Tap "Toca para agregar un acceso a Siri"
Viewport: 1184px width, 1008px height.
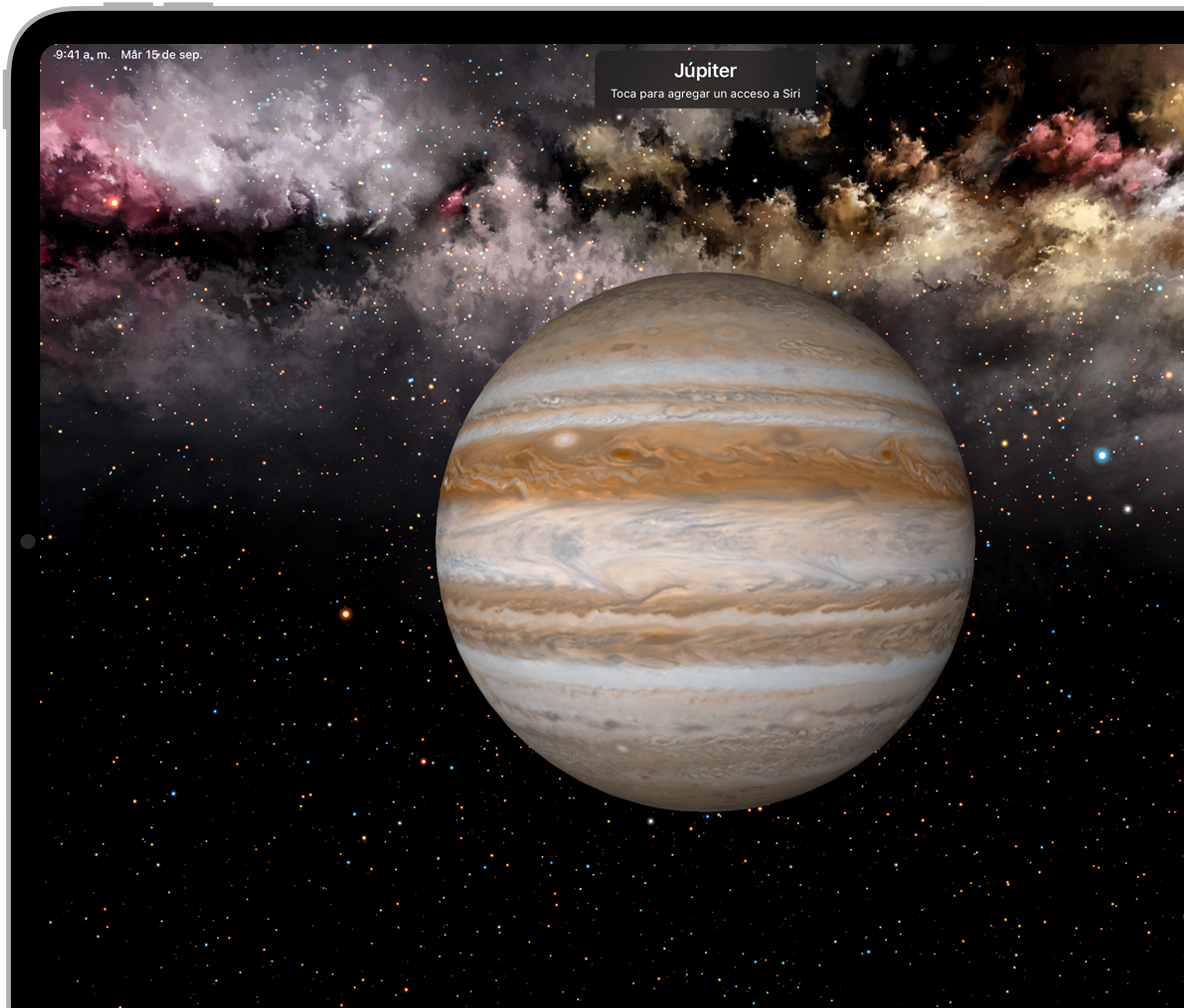705,94
